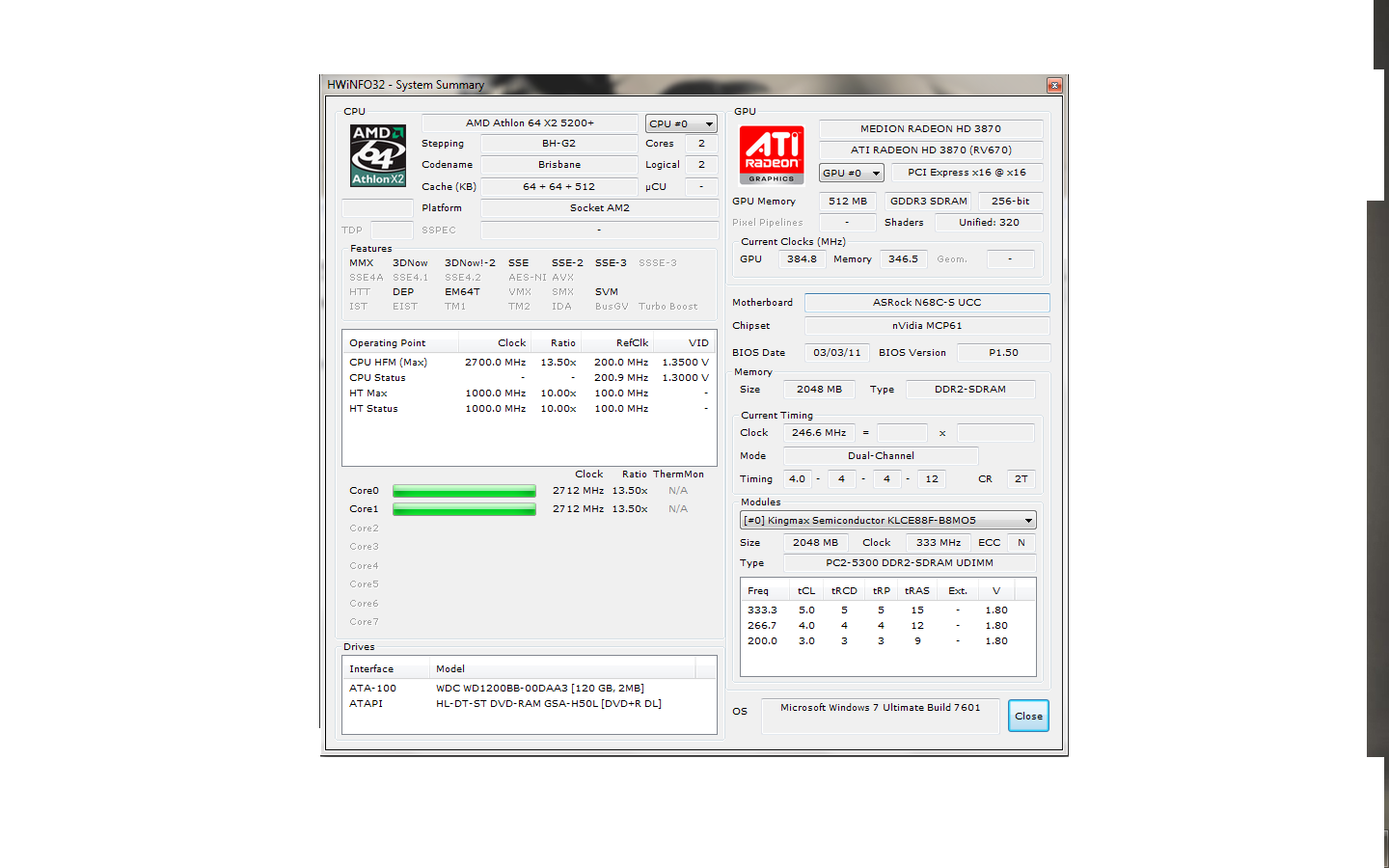
Task: Click the Dual-Channel mode field
Action: click(x=881, y=456)
